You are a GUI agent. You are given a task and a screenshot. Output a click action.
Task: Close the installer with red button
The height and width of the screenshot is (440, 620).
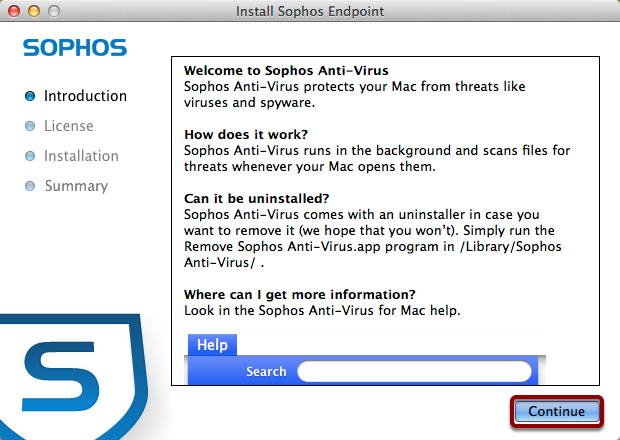pos(14,11)
